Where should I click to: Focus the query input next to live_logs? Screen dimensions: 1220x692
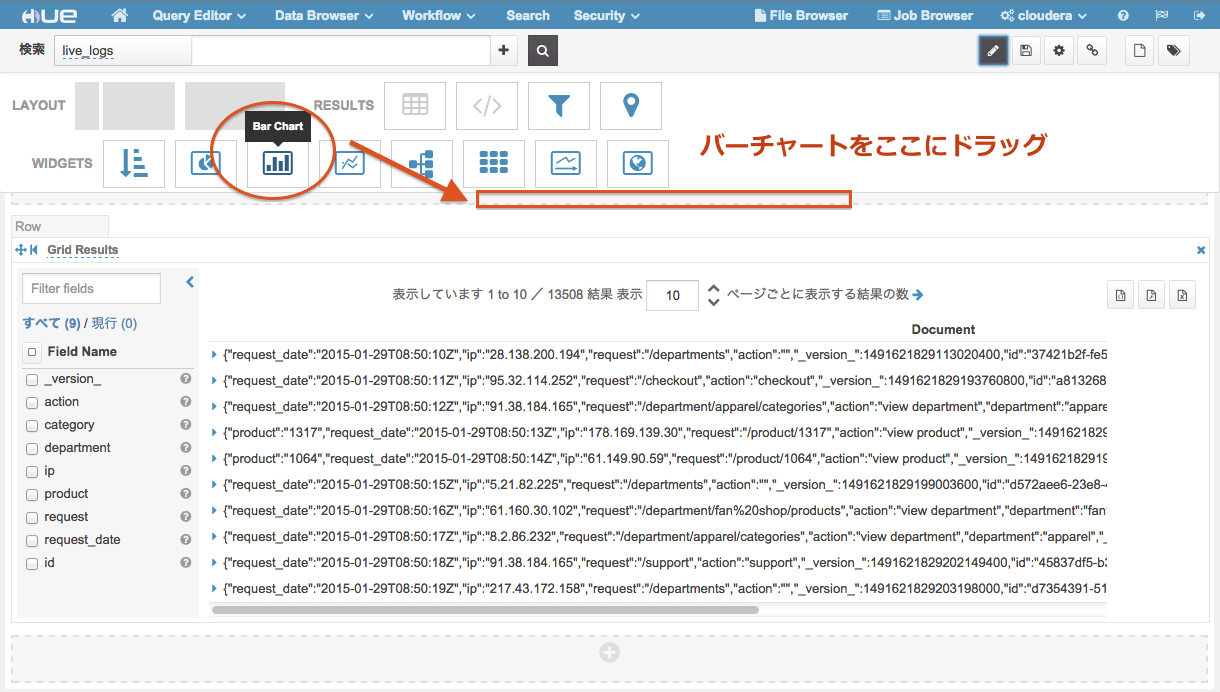pyautogui.click(x=340, y=51)
